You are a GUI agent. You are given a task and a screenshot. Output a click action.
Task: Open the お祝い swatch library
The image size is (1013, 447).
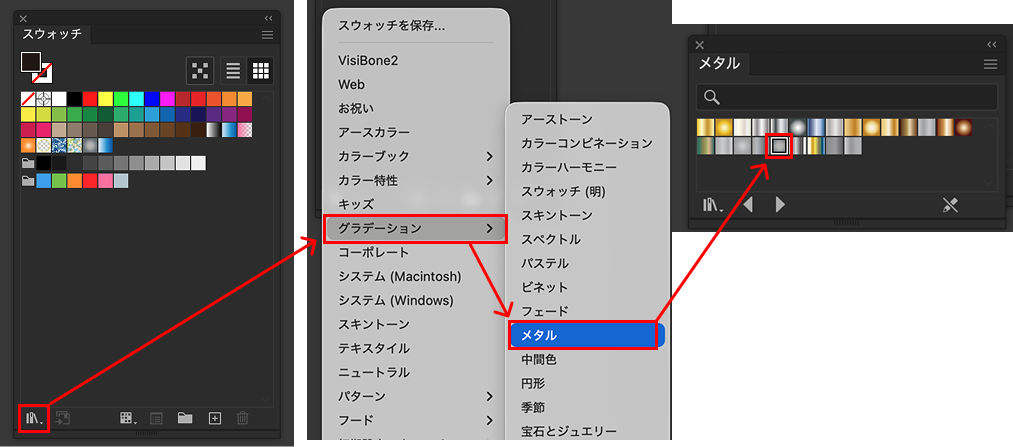pos(355,109)
